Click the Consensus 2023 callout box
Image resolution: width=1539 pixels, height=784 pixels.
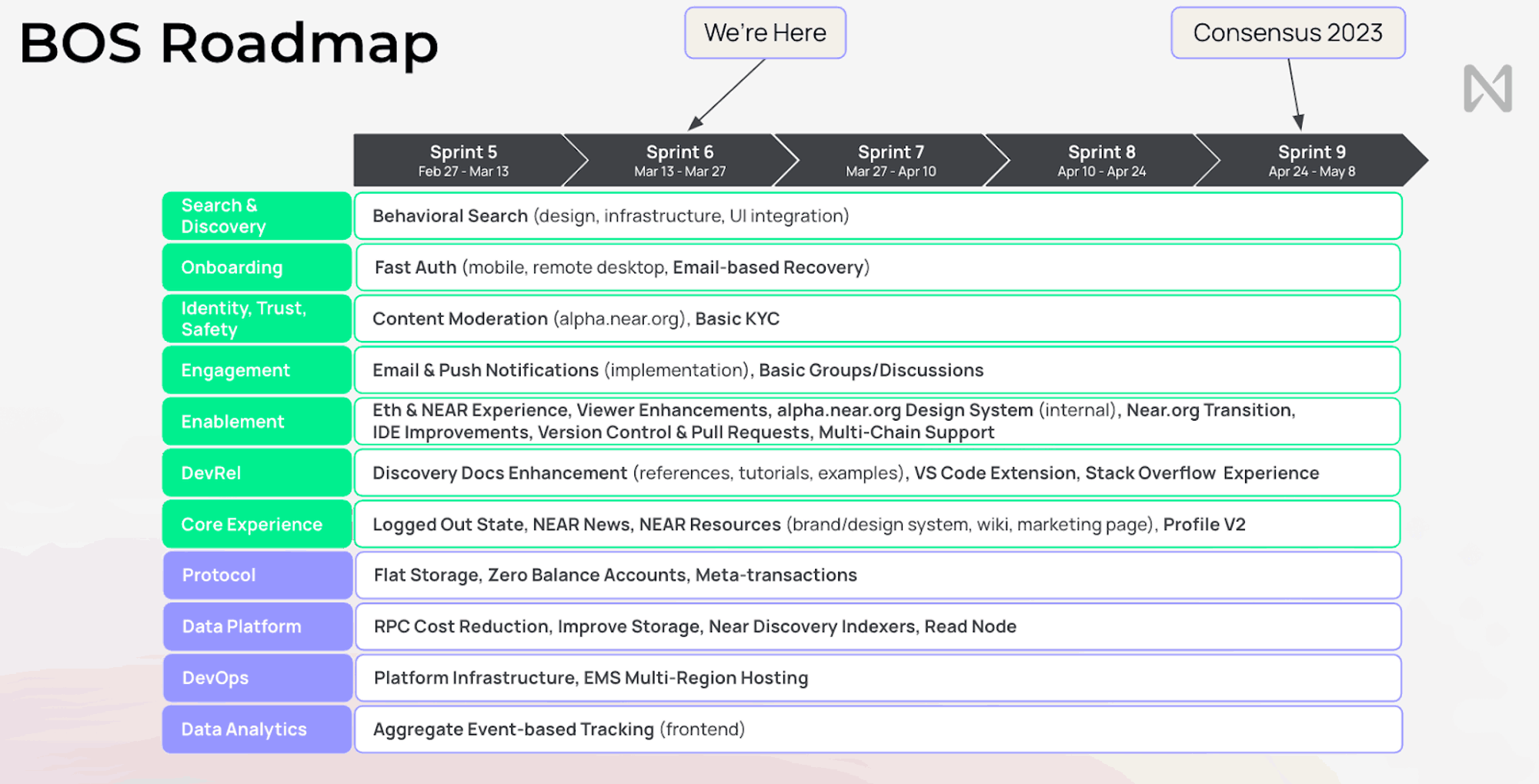[1287, 33]
